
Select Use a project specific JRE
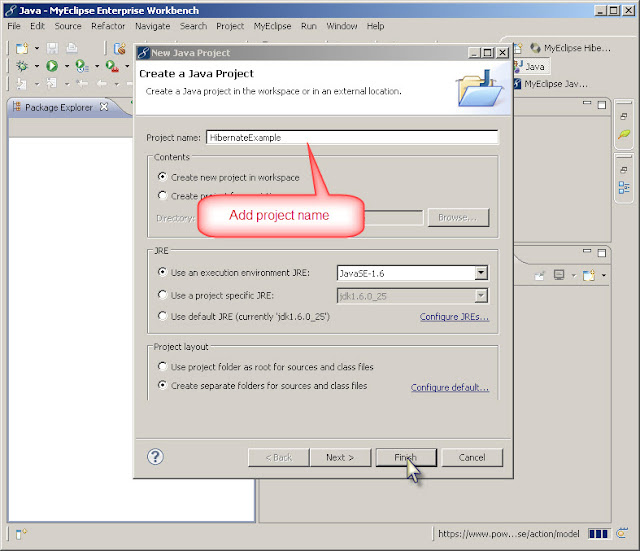(162, 294)
